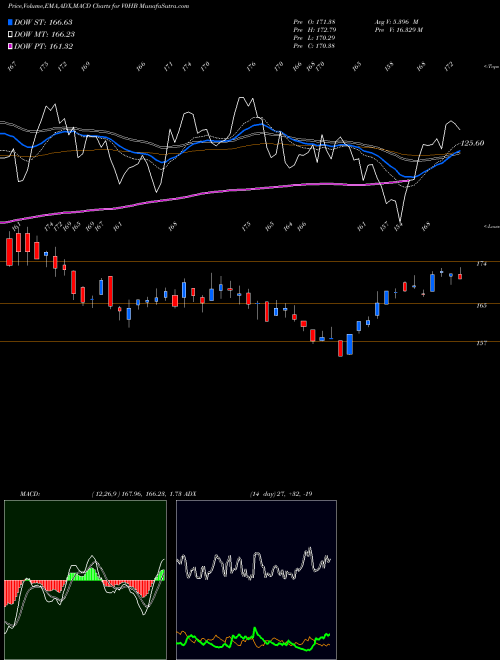Click the last red candlestick on the right

(x=460, y=277)
